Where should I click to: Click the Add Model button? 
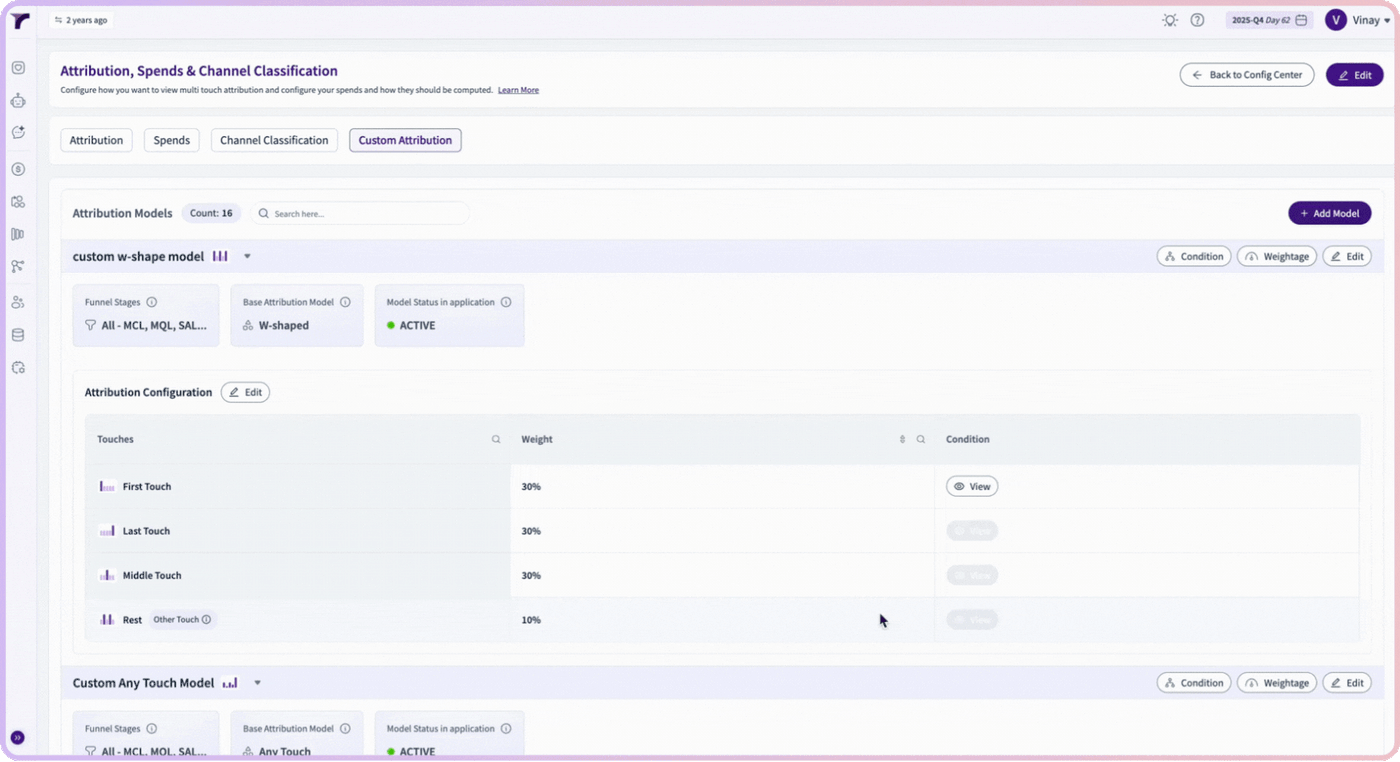pyautogui.click(x=1329, y=213)
